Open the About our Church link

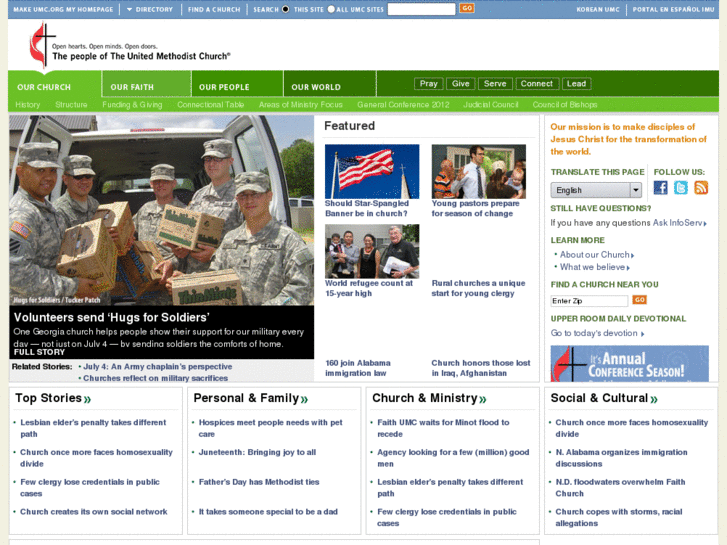pyautogui.click(x=597, y=255)
